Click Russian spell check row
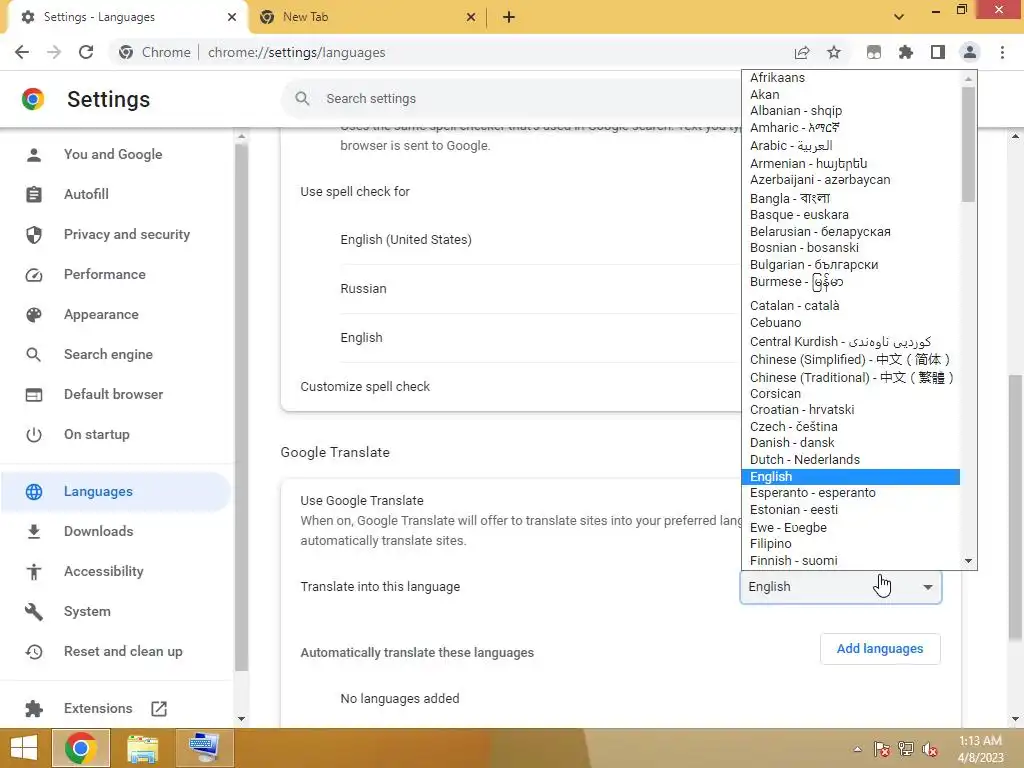 click(539, 289)
